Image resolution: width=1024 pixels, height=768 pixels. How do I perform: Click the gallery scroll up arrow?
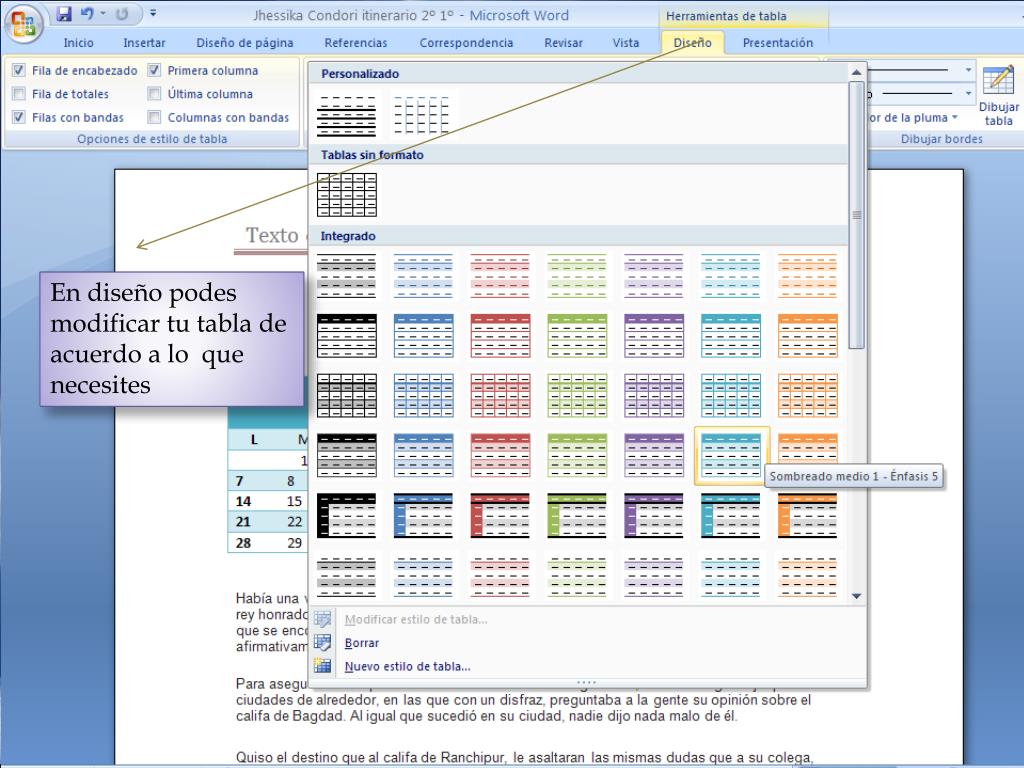click(856, 72)
